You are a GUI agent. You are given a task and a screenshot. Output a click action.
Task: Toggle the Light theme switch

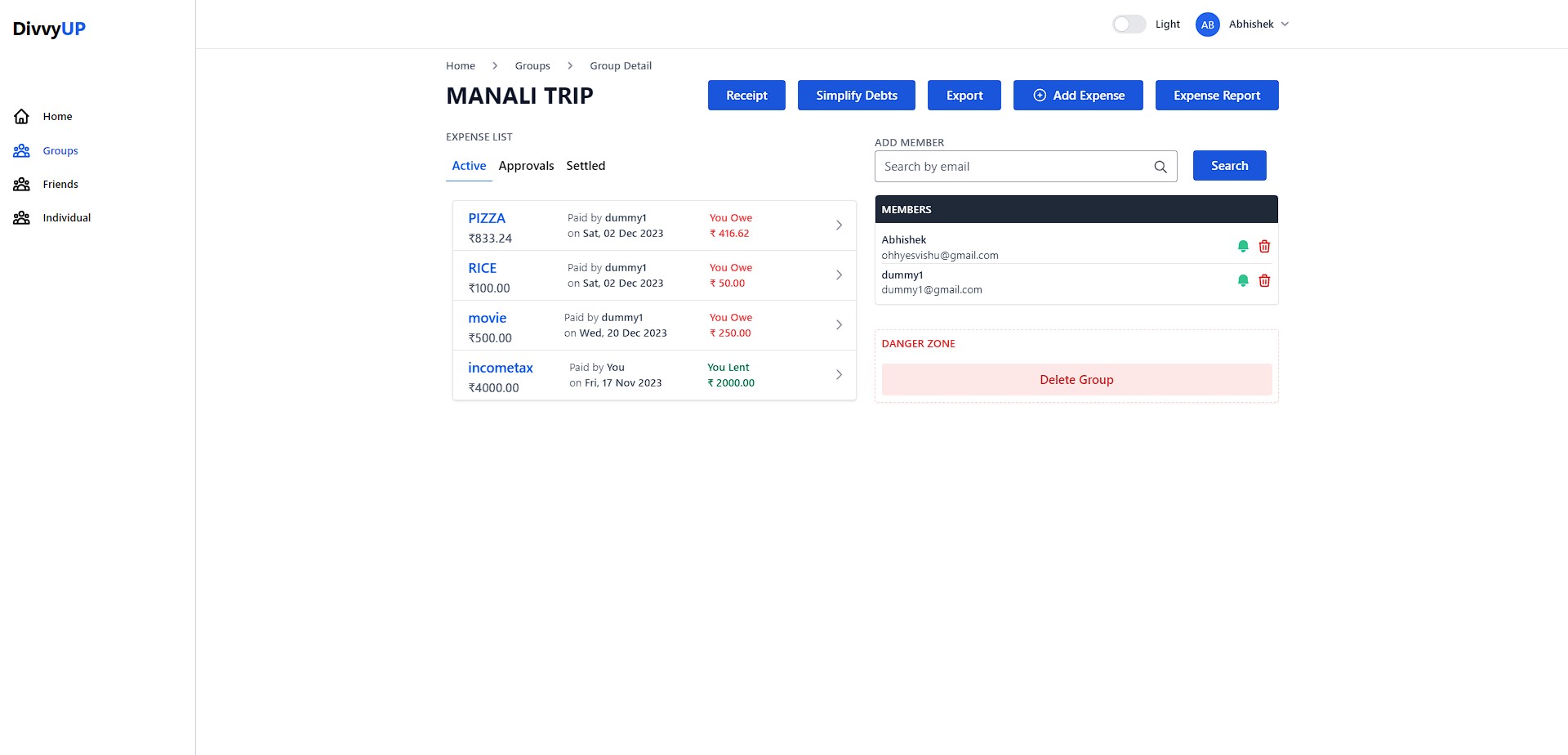[x=1129, y=25]
